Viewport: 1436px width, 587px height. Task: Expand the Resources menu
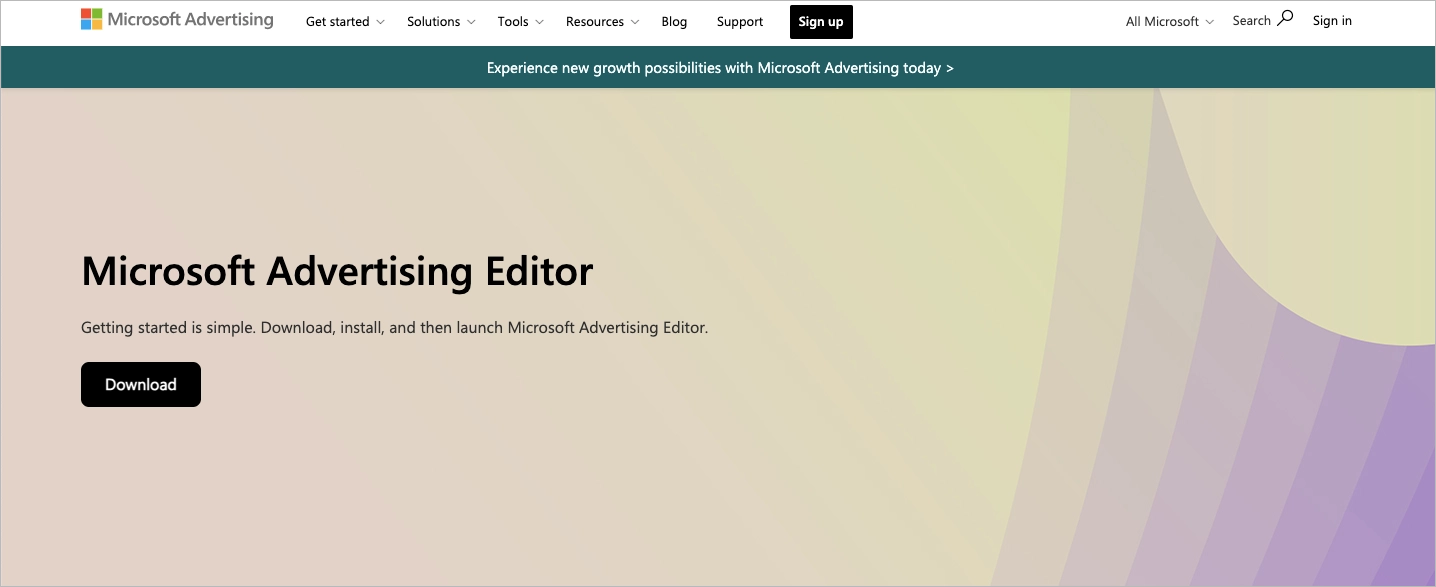[x=595, y=22]
